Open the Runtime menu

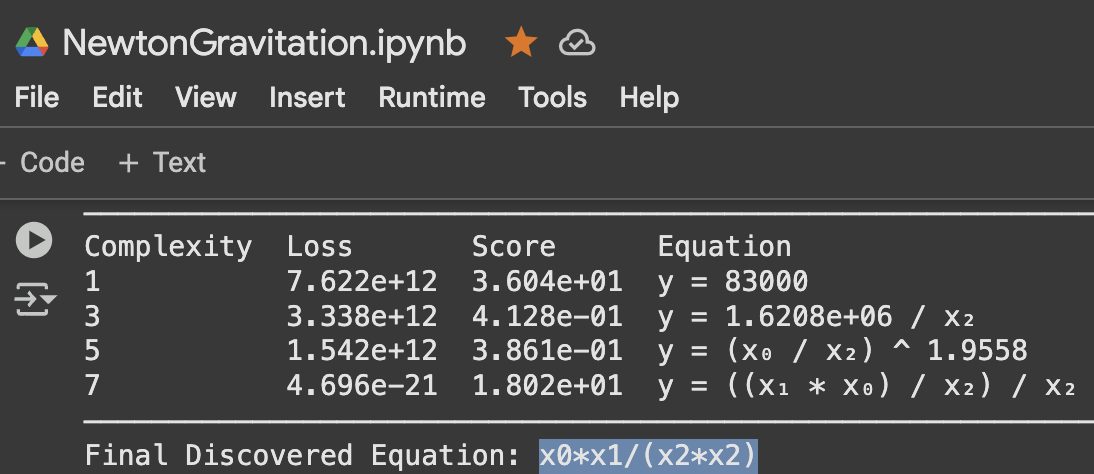pyautogui.click(x=431, y=97)
